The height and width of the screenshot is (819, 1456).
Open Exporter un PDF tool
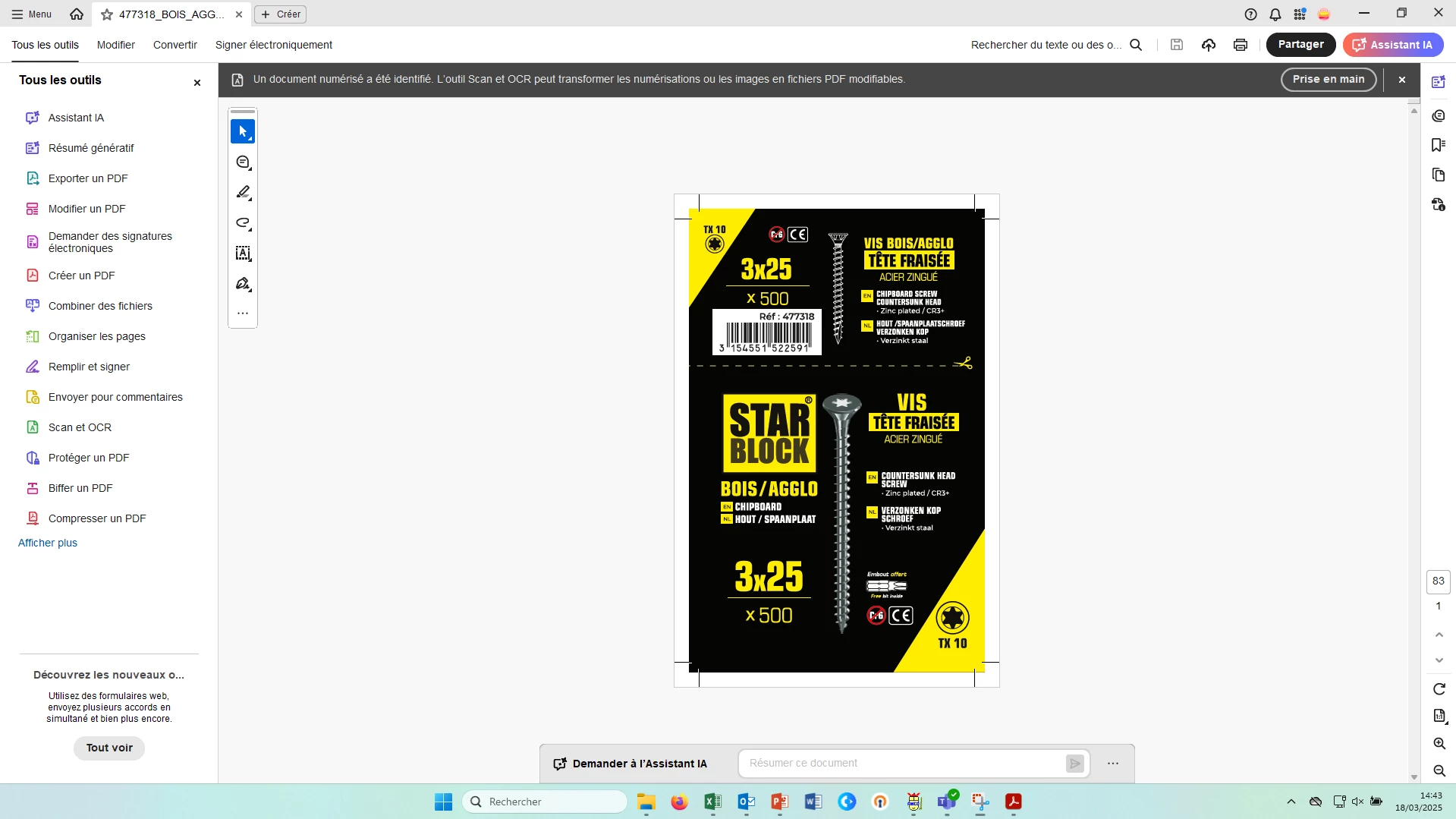88,178
